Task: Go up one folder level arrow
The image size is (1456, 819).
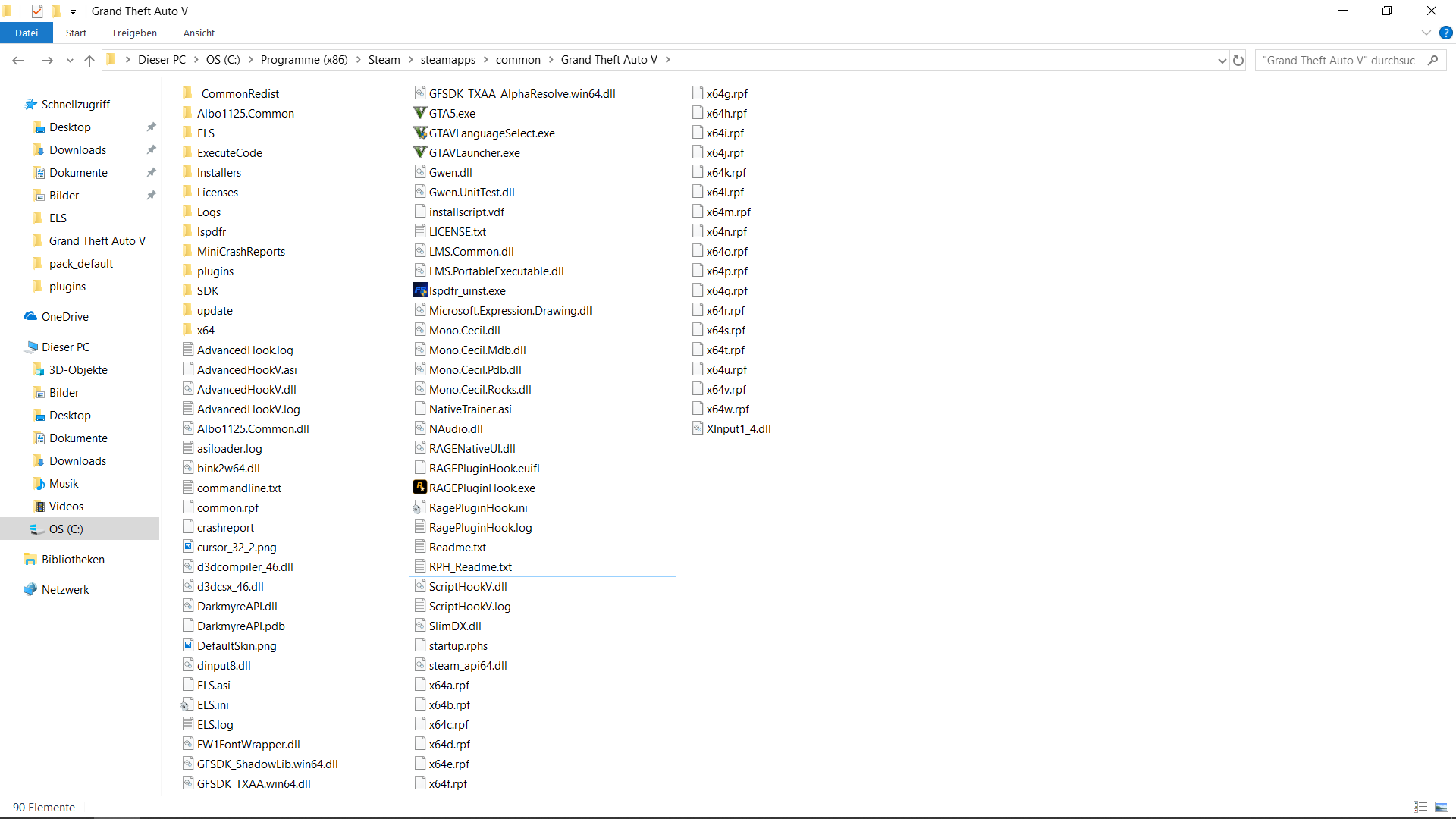Action: click(89, 60)
